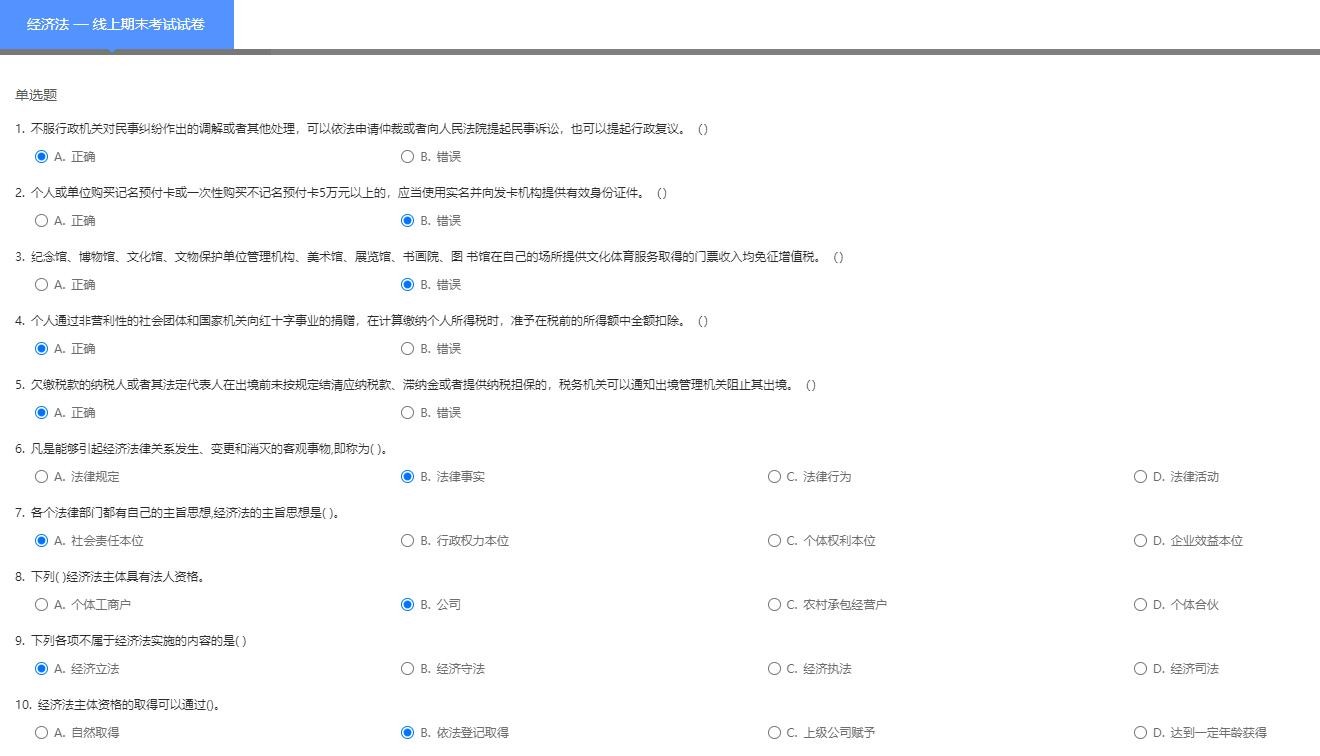Mark answer A. 经济立法
The image size is (1320, 756).
(41, 669)
